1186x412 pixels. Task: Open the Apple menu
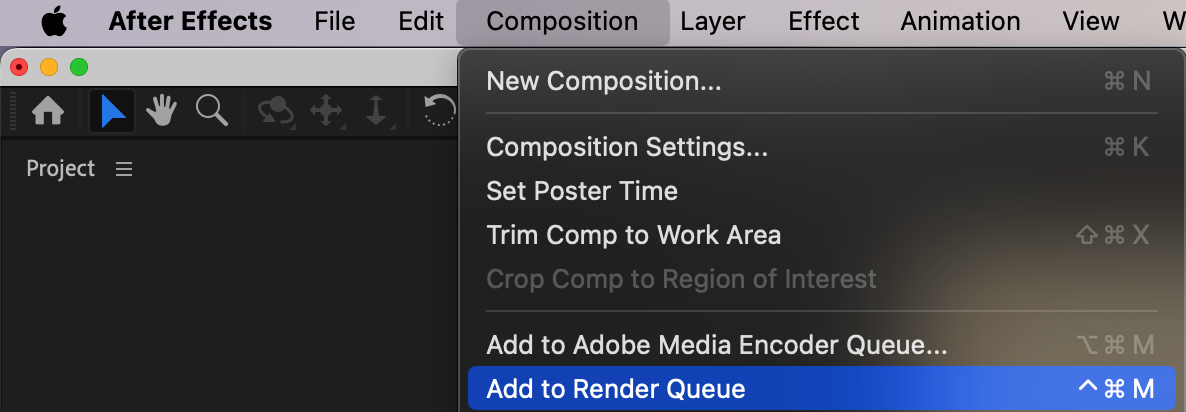coord(54,22)
